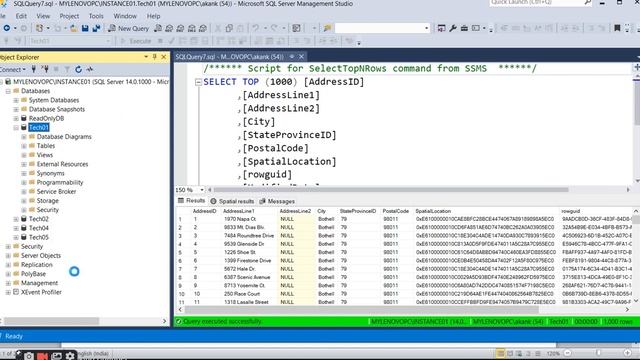Image resolution: width=640 pixels, height=360 pixels.
Task: Click the Filter icon in Object Explorer
Action: tap(67, 69)
